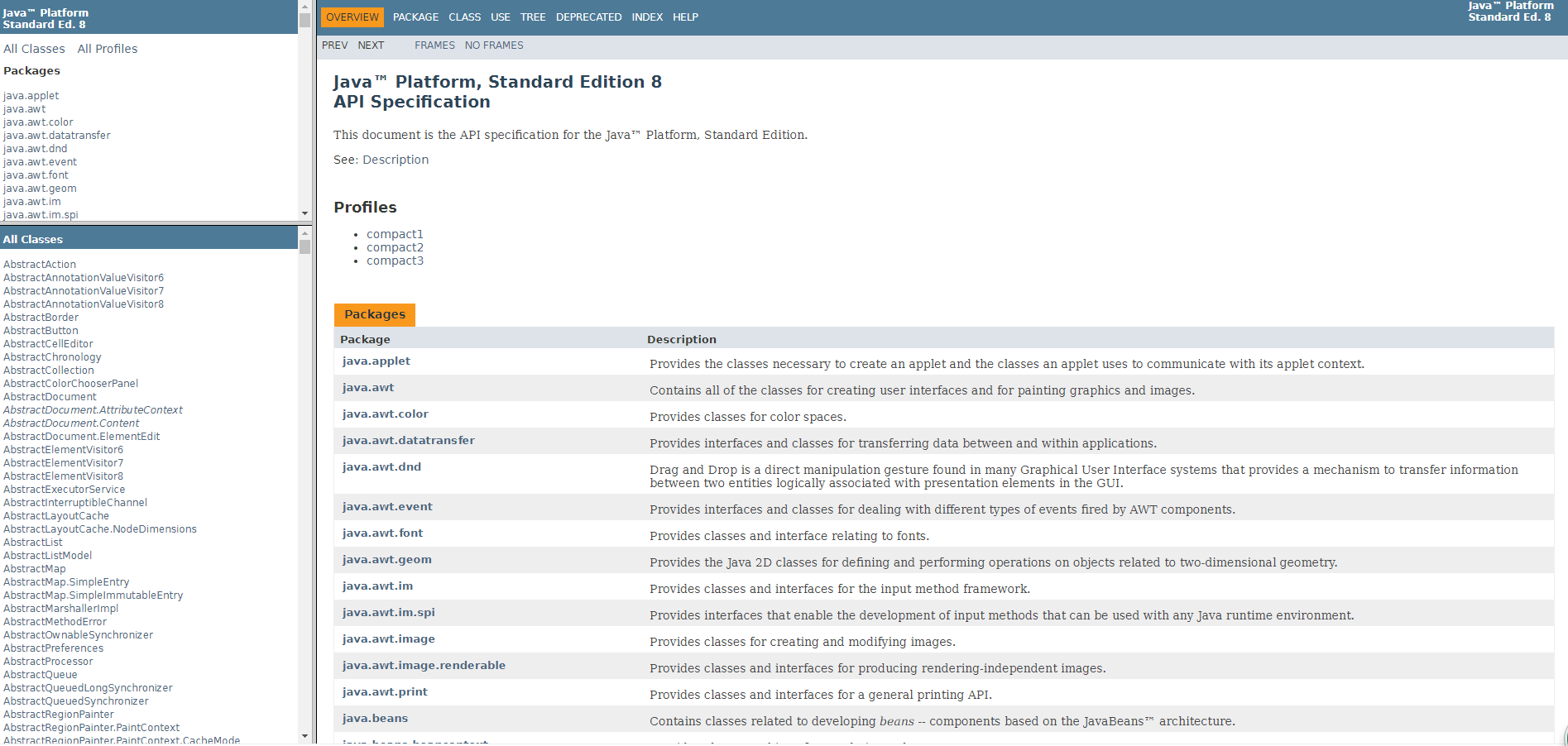Select java.awt in left packages list
This screenshot has width=1568, height=746.
click(25, 109)
